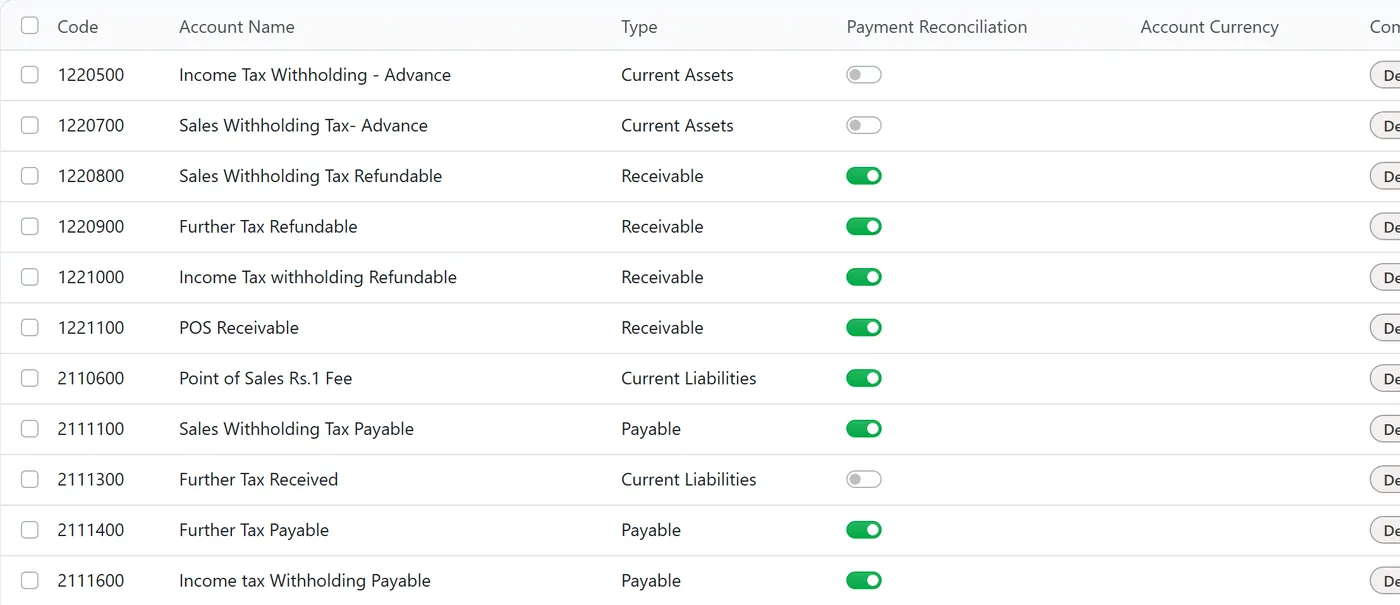Select the Income tax Withholding Payable checkbox
Image resolution: width=1400 pixels, height=605 pixels.
[30, 580]
